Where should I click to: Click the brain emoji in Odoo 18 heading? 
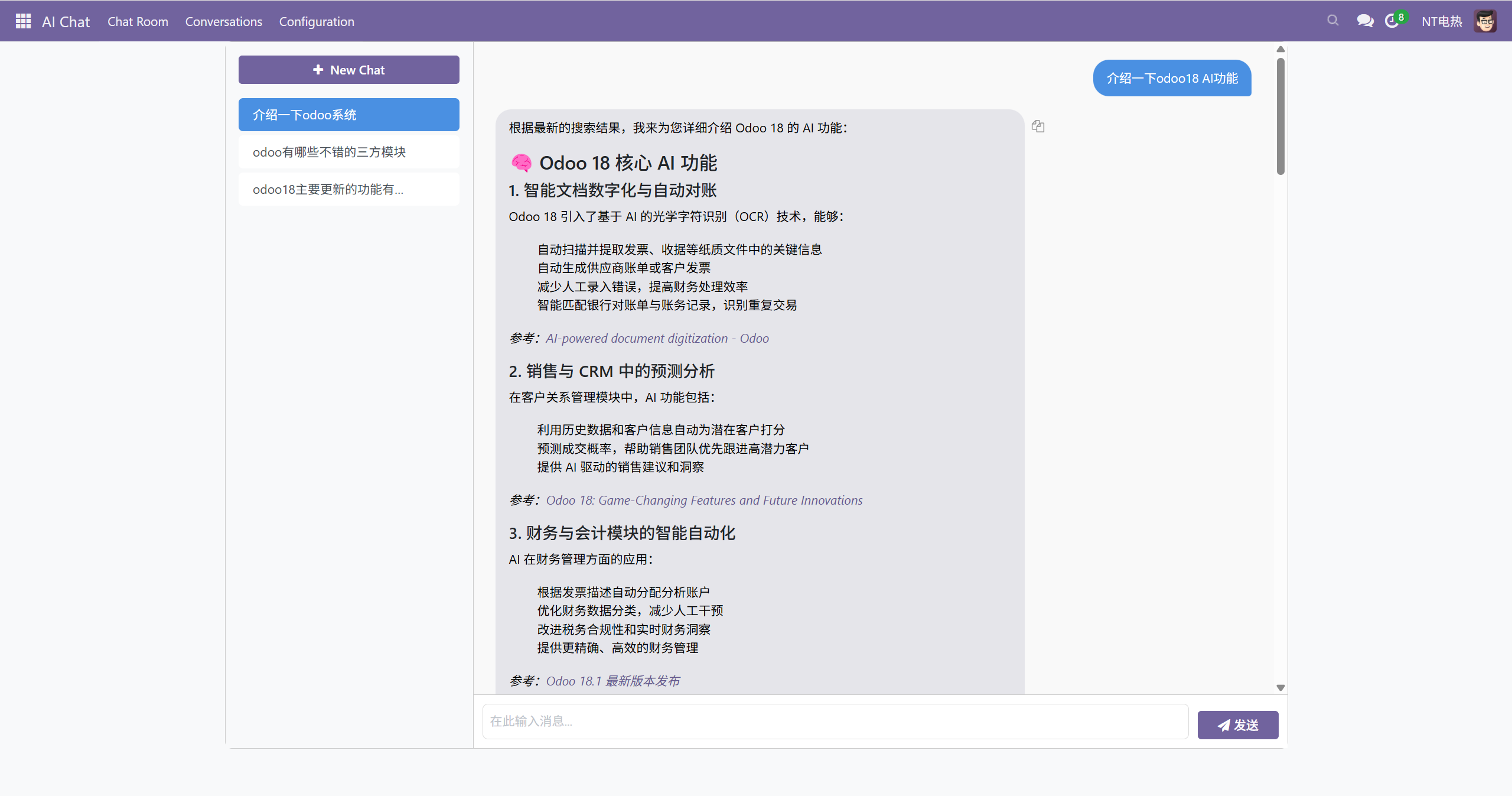click(521, 163)
